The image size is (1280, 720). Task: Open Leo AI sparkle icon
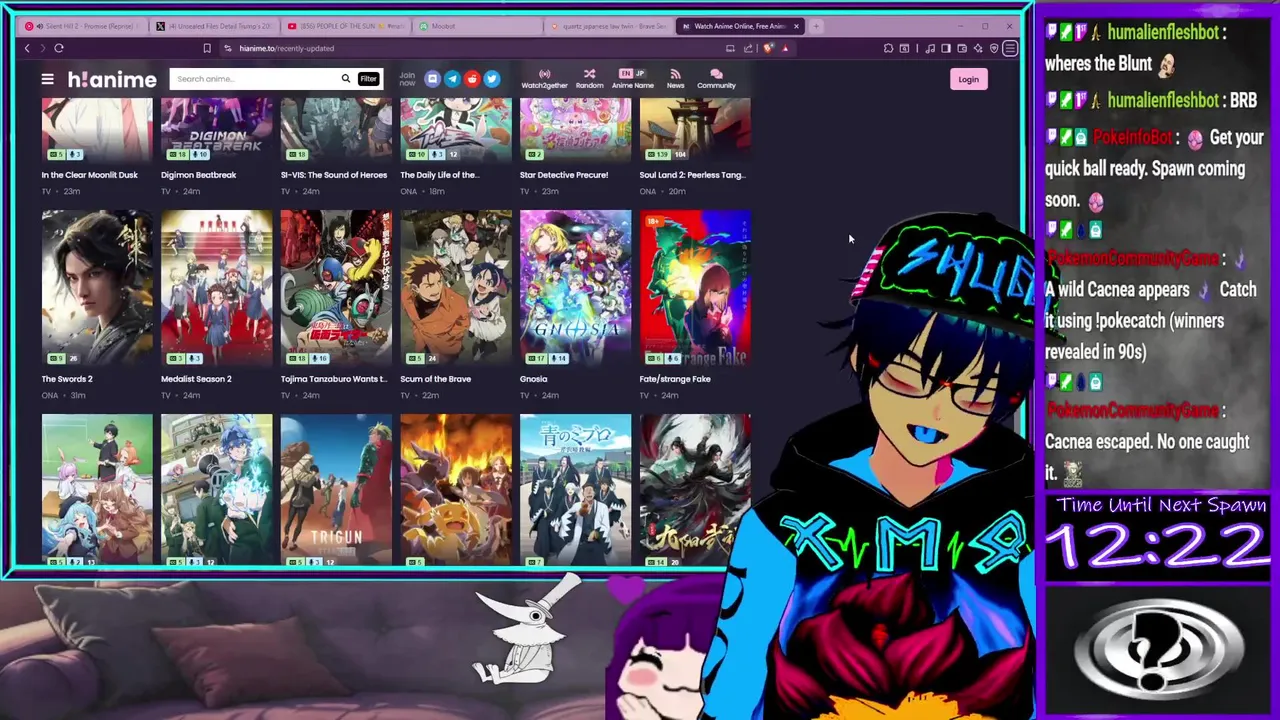coord(978,48)
